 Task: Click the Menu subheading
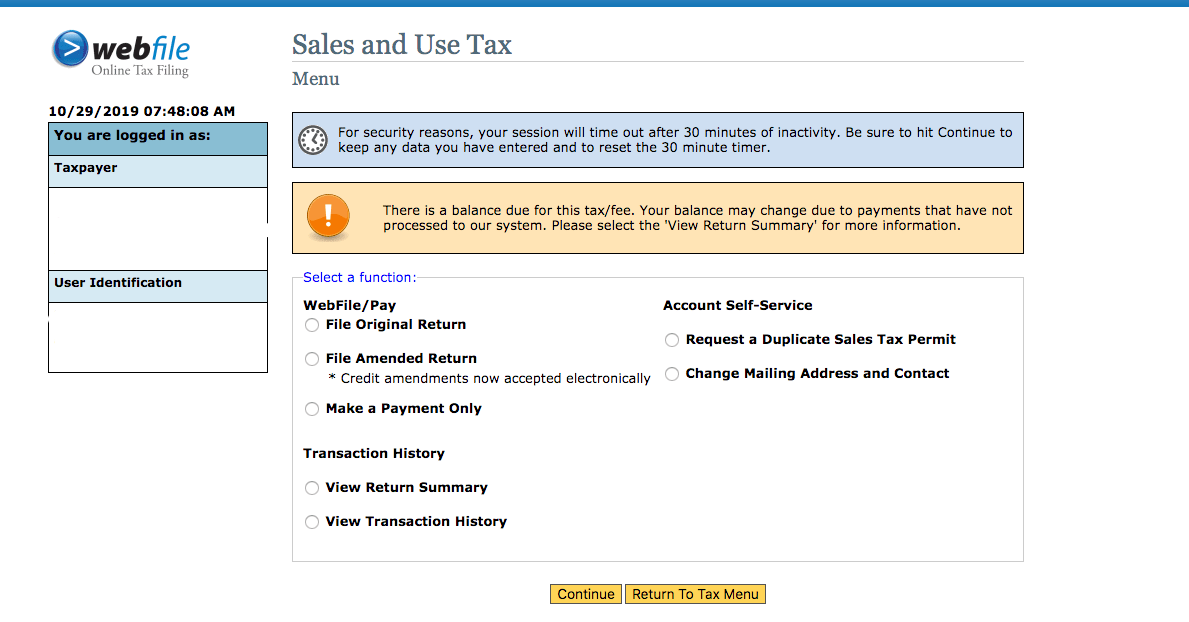click(x=315, y=79)
